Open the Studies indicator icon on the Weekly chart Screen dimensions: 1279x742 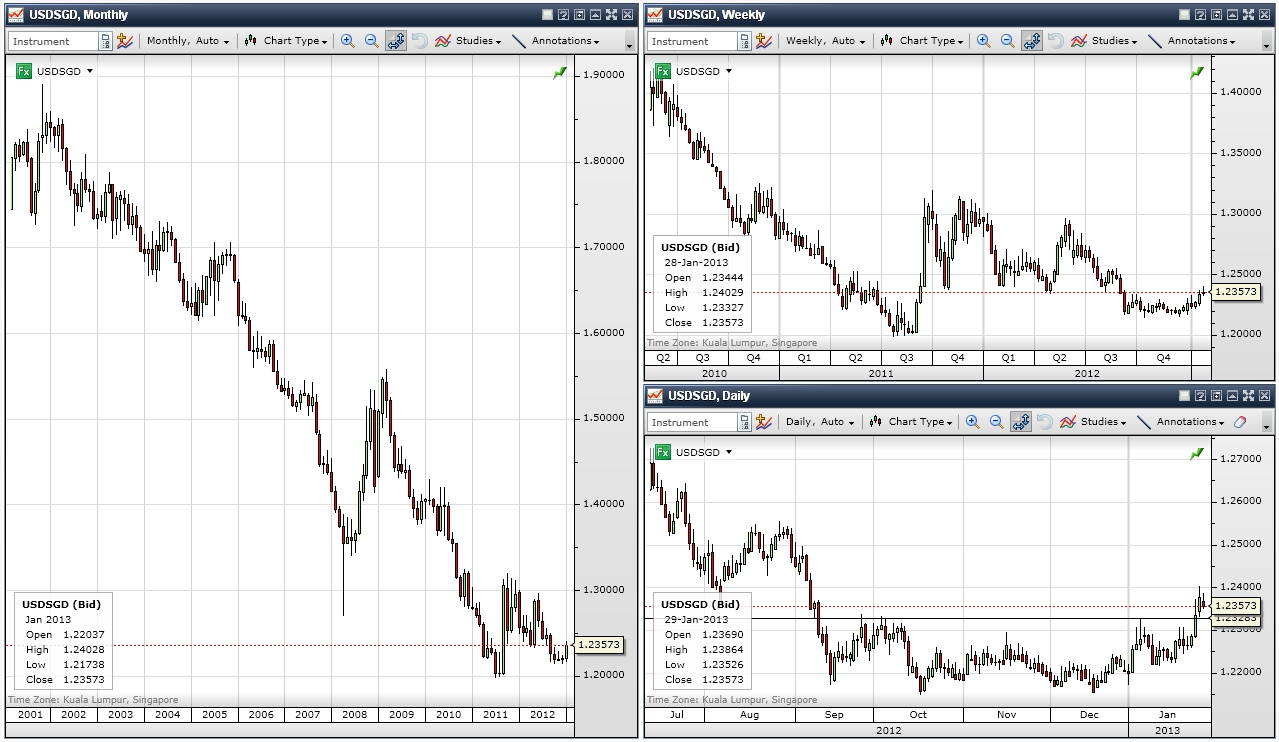(1079, 41)
